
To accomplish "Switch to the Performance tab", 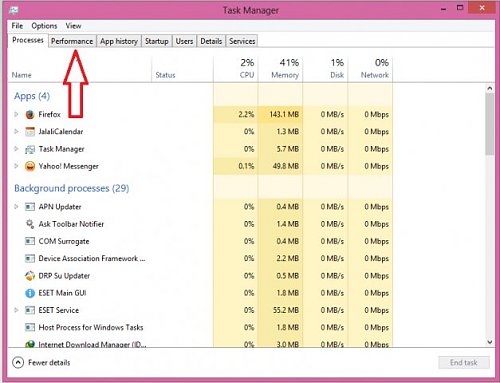I will pos(72,41).
